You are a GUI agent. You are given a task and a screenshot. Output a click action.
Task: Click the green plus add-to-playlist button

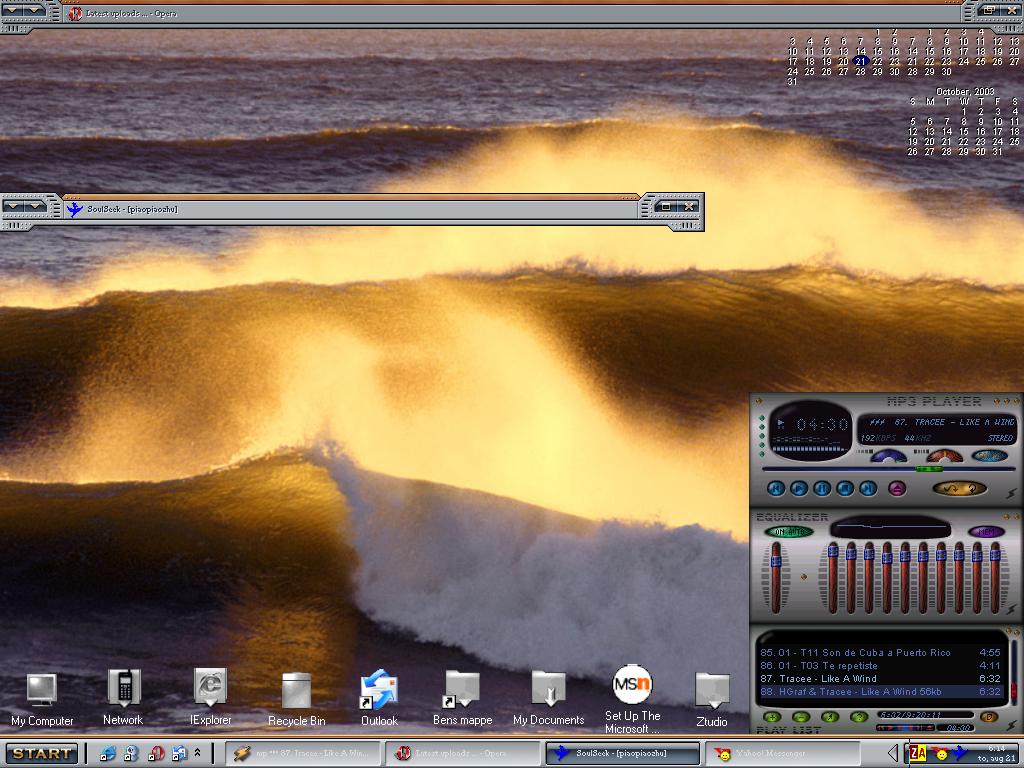[x=772, y=716]
